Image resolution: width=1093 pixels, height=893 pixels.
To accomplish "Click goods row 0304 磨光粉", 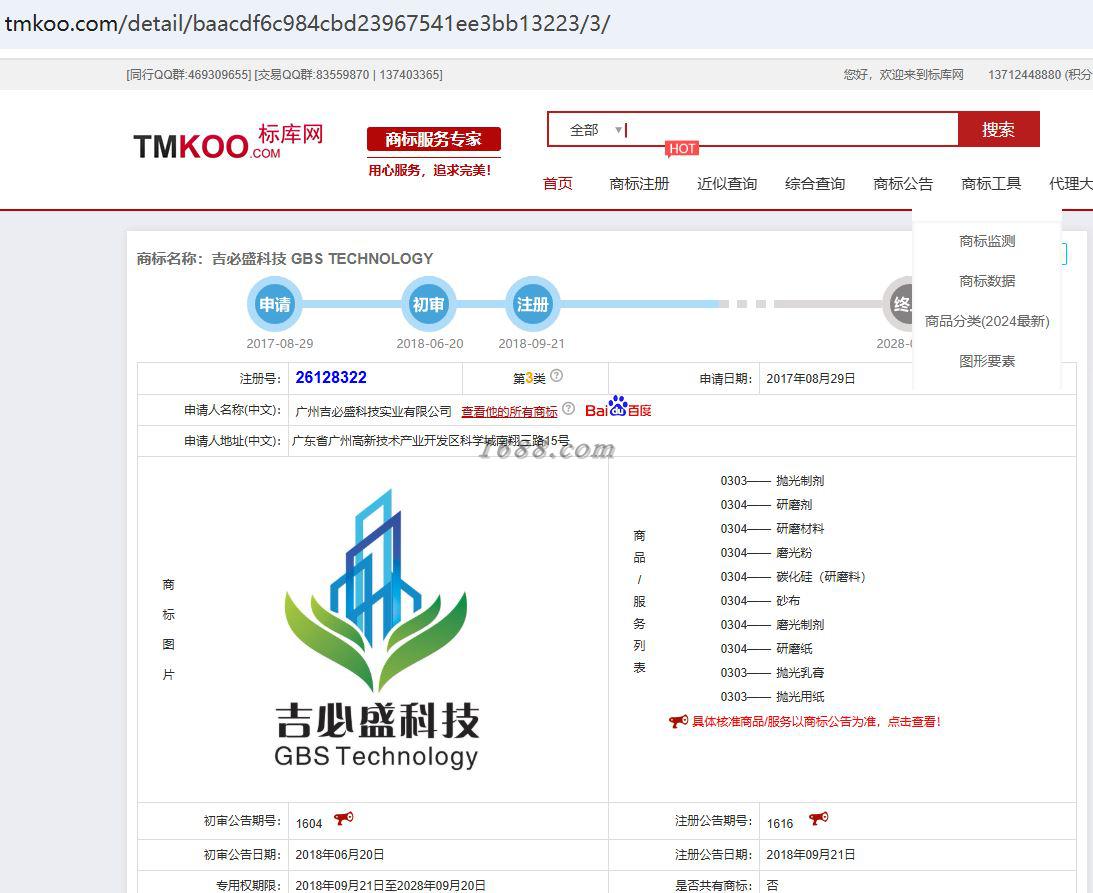I will coord(766,553).
